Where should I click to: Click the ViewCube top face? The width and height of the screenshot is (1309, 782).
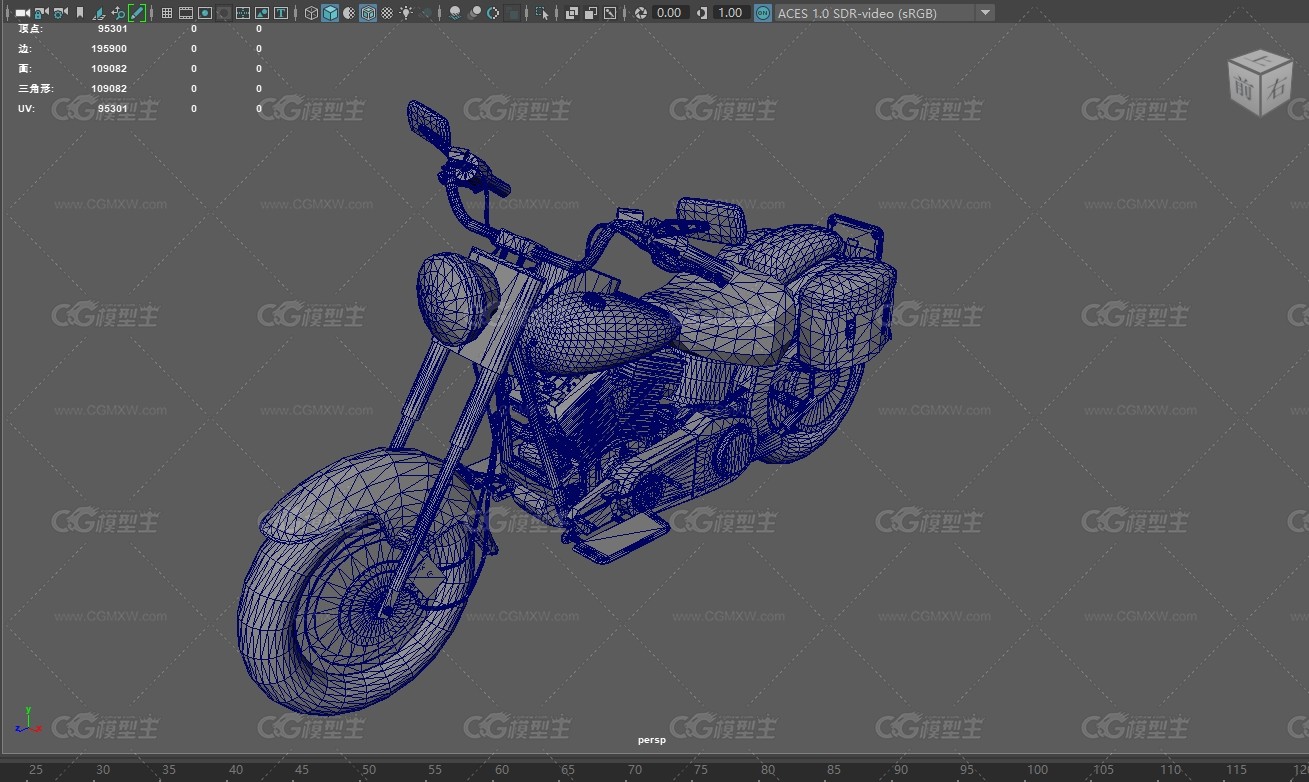(1262, 59)
